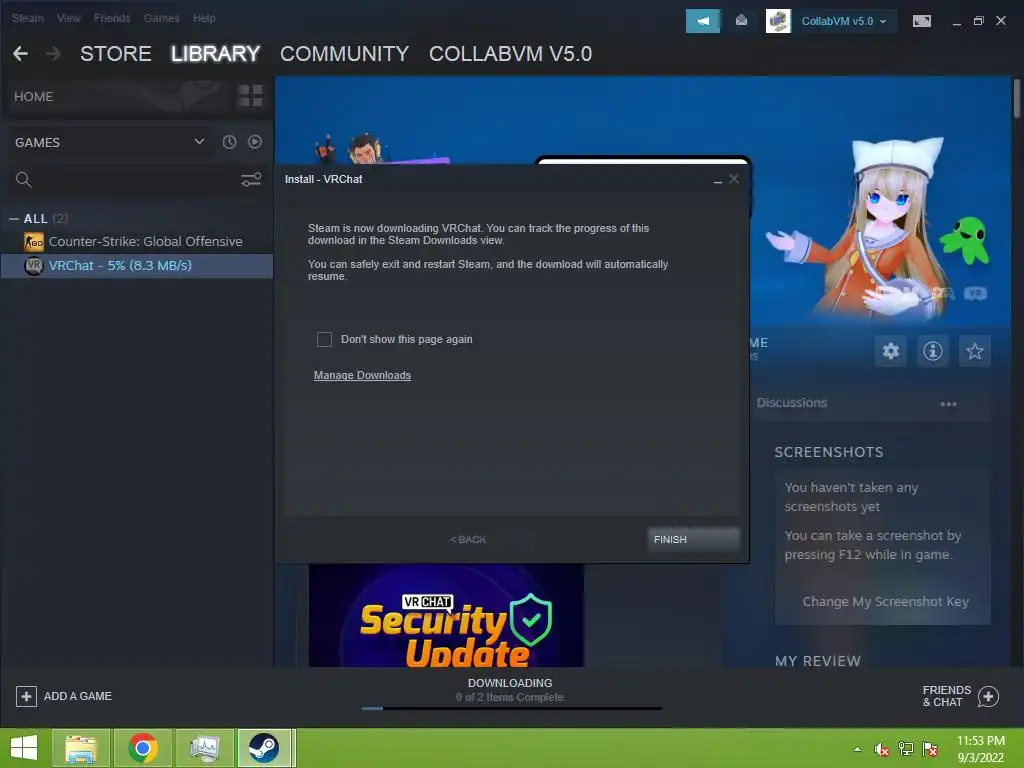1024x768 pixels.
Task: Open the Steam announcements megaphone icon
Action: [703, 21]
